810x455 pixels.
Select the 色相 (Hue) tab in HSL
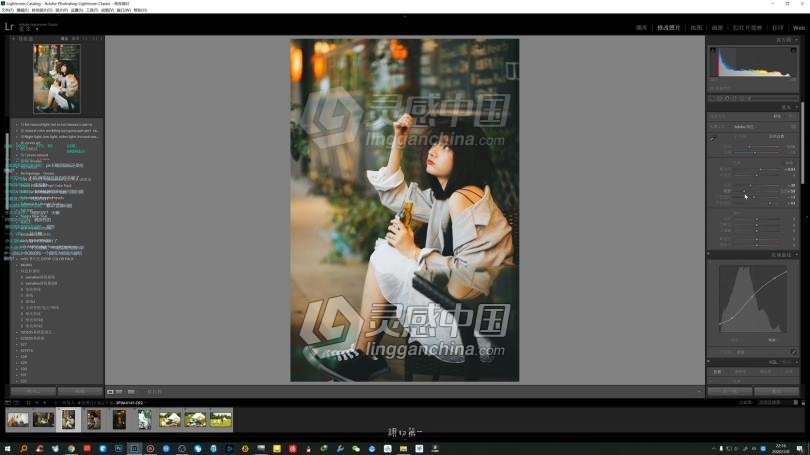point(717,372)
